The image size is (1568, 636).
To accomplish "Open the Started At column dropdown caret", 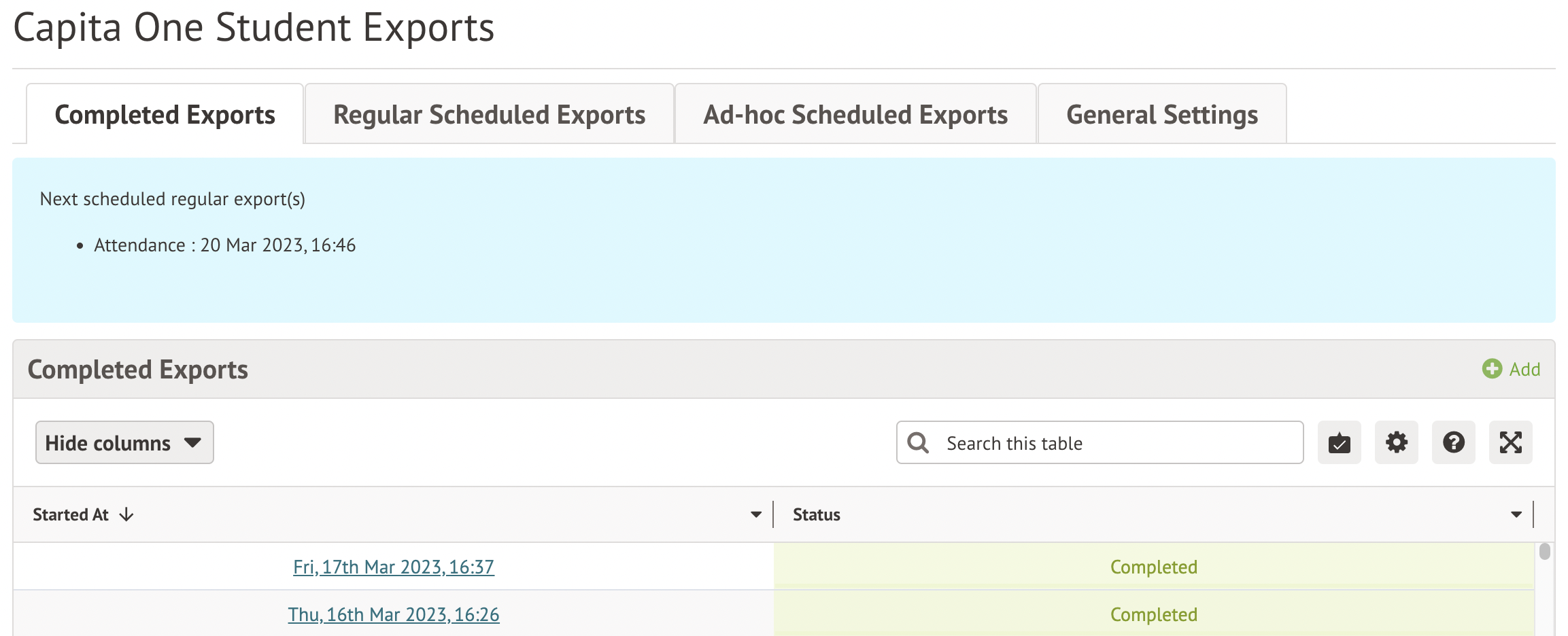I will click(x=755, y=515).
